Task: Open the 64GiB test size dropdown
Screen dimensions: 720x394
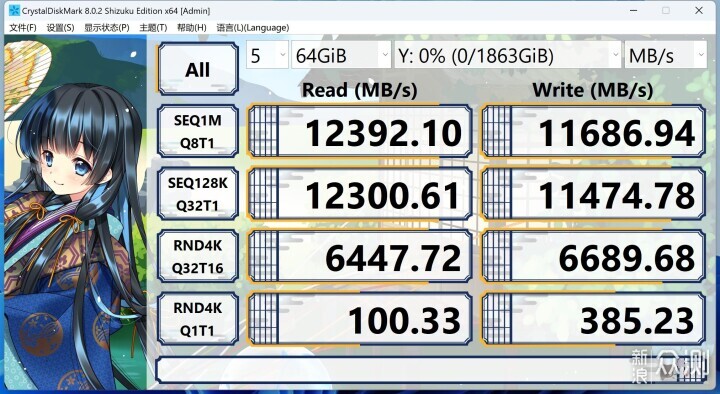Action: pyautogui.click(x=341, y=56)
